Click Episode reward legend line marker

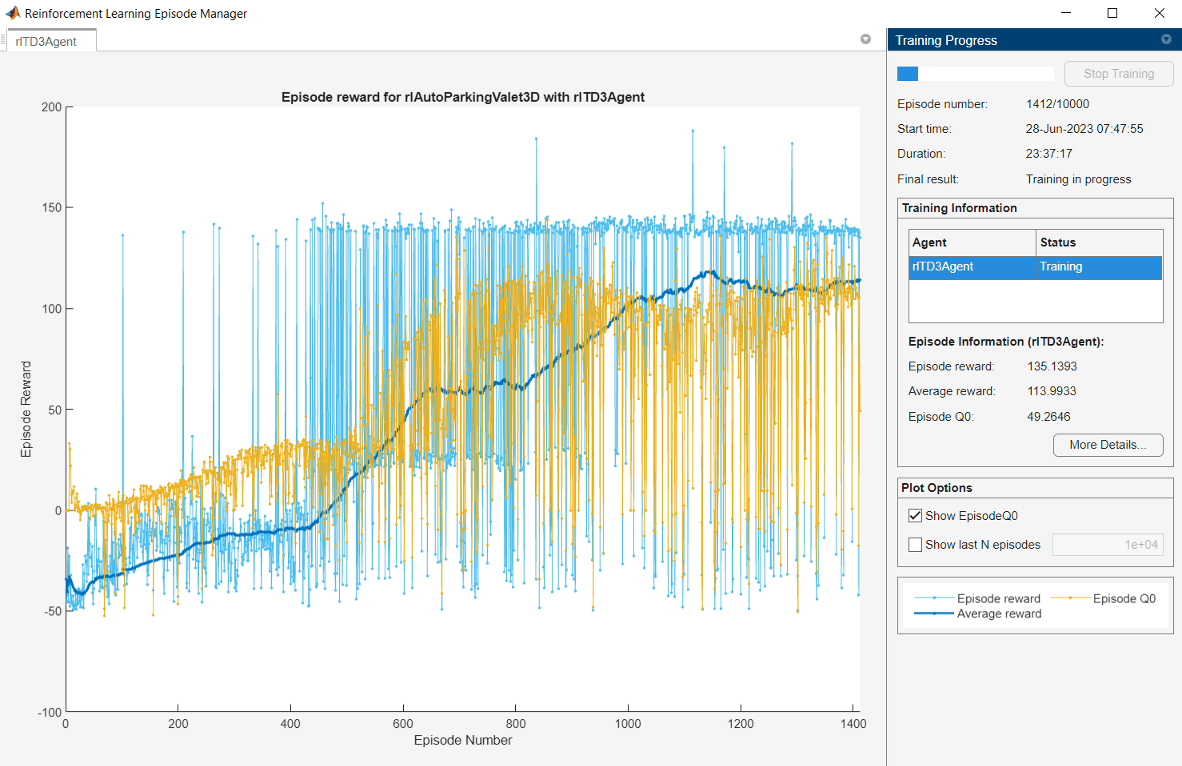[x=933, y=598]
